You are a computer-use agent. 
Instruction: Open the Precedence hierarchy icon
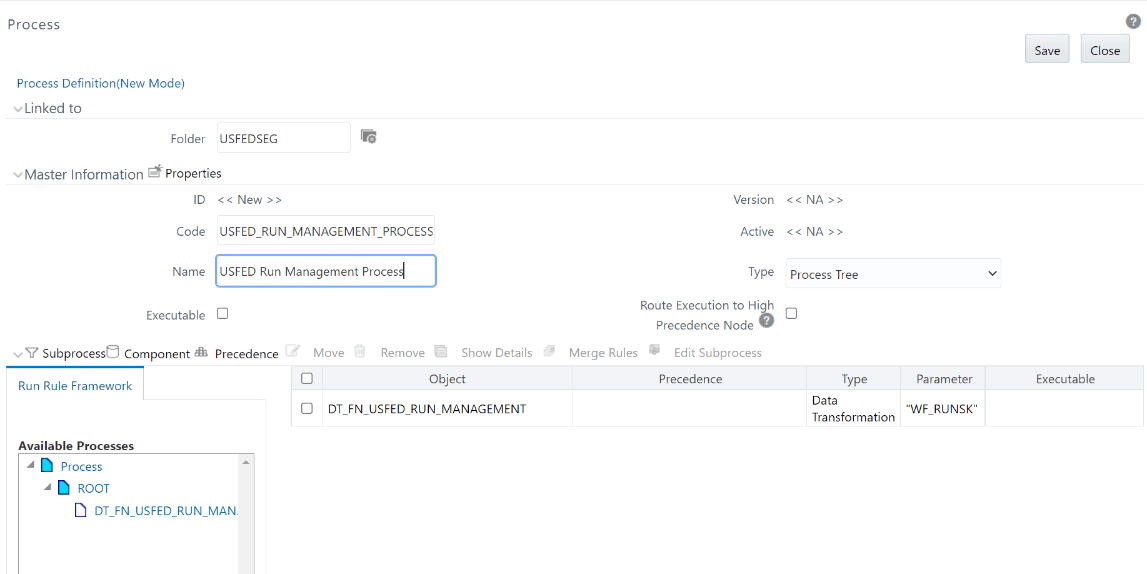coord(202,352)
